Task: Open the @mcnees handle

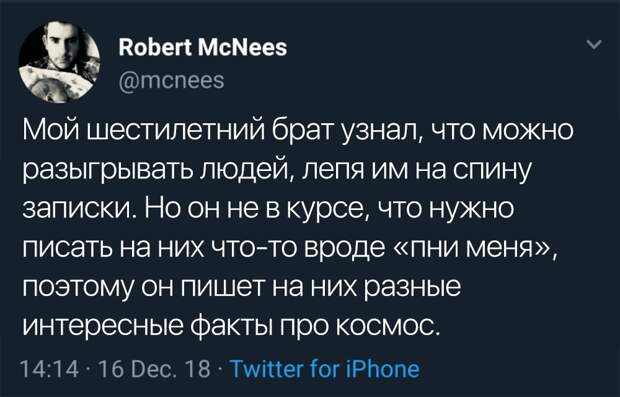Action: click(171, 80)
